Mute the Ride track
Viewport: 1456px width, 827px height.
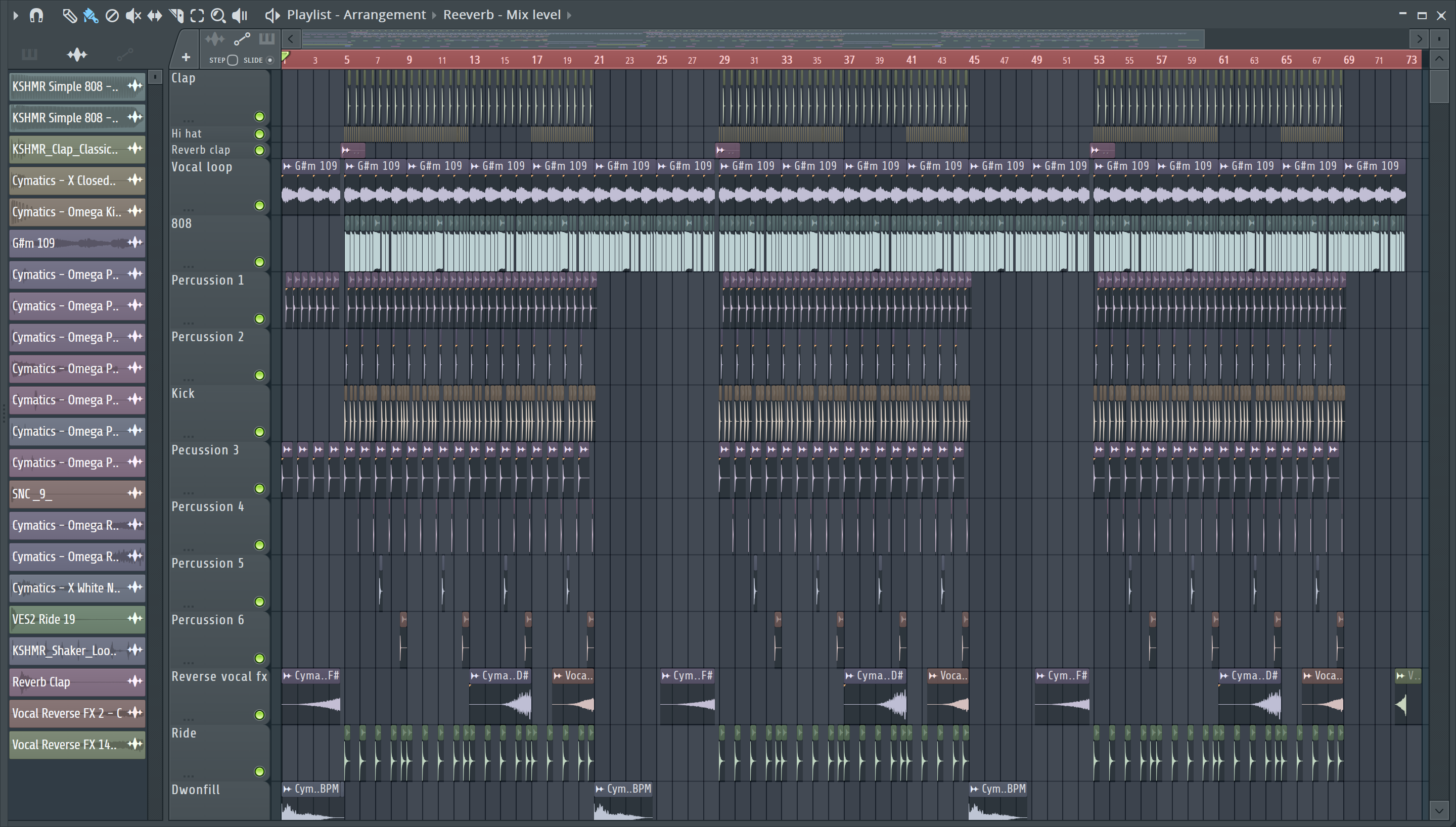click(x=259, y=772)
